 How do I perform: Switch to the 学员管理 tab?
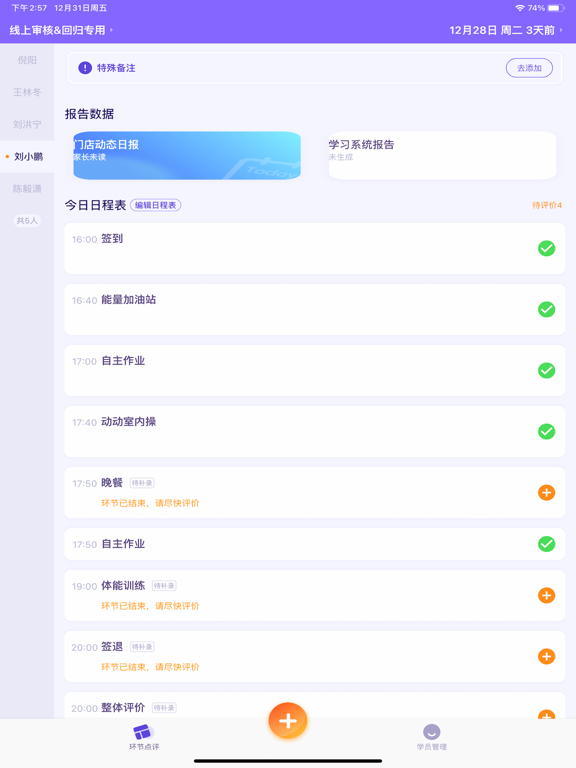[432, 737]
